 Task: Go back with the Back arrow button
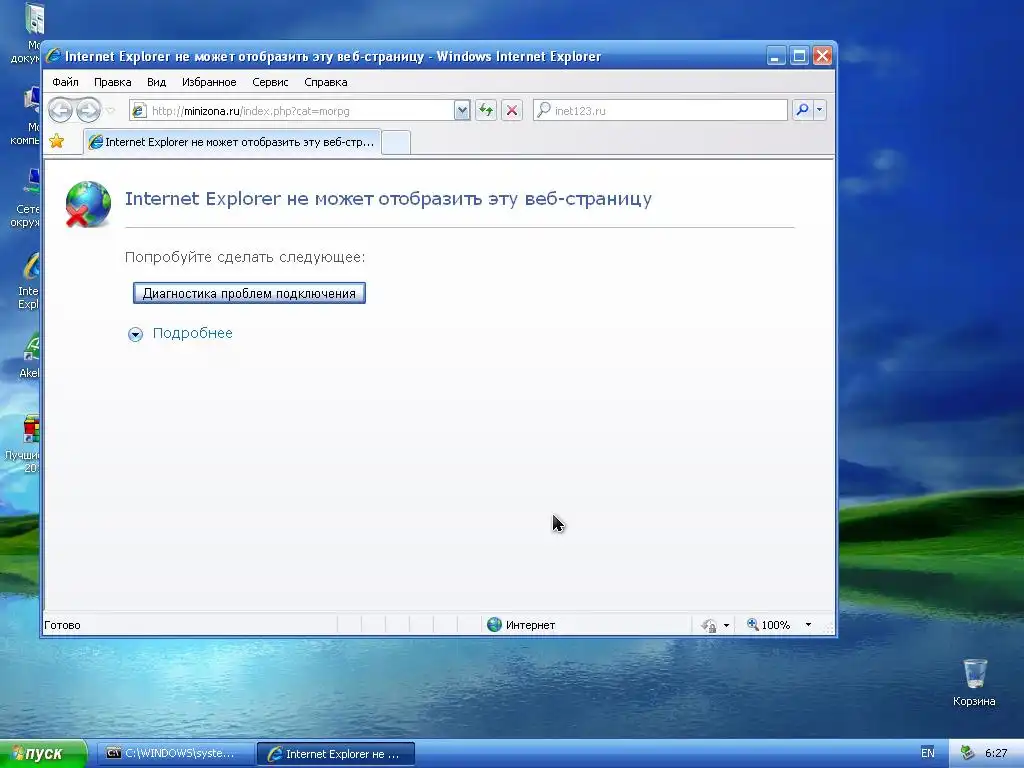60,110
